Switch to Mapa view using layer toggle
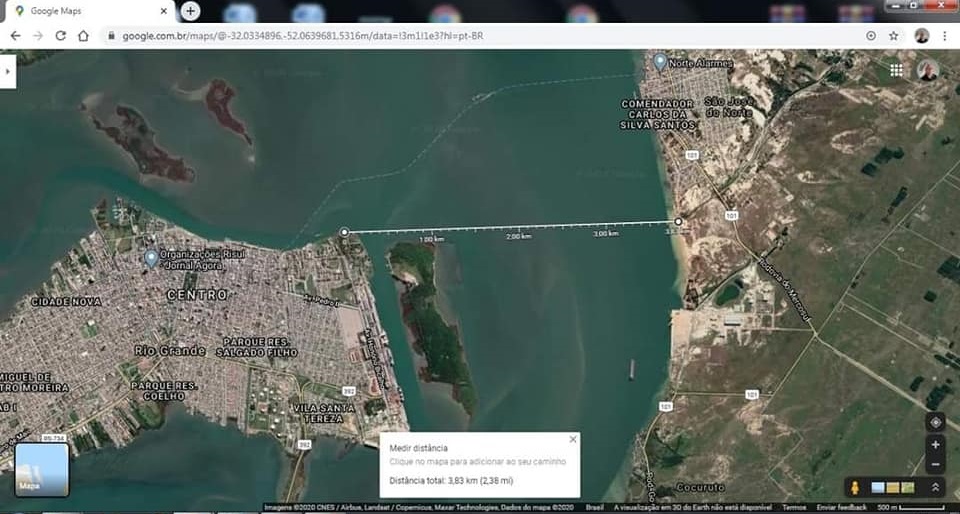 pyautogui.click(x=41, y=469)
